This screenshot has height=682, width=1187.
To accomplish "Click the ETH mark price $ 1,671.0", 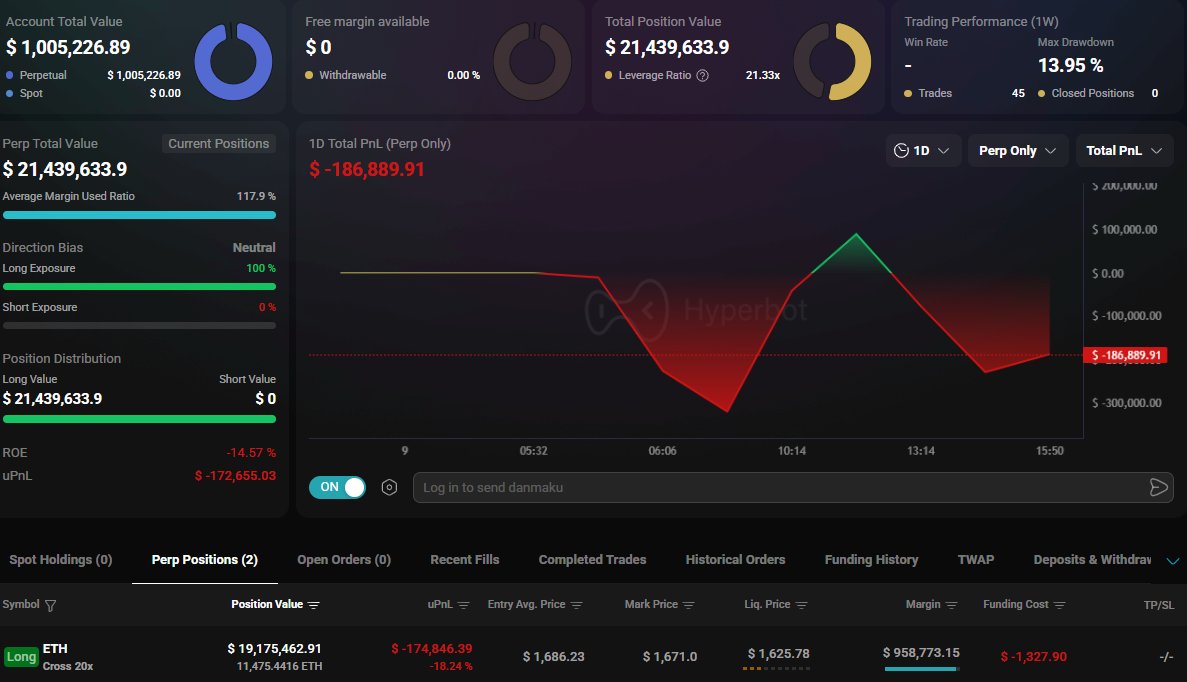I will (x=670, y=656).
